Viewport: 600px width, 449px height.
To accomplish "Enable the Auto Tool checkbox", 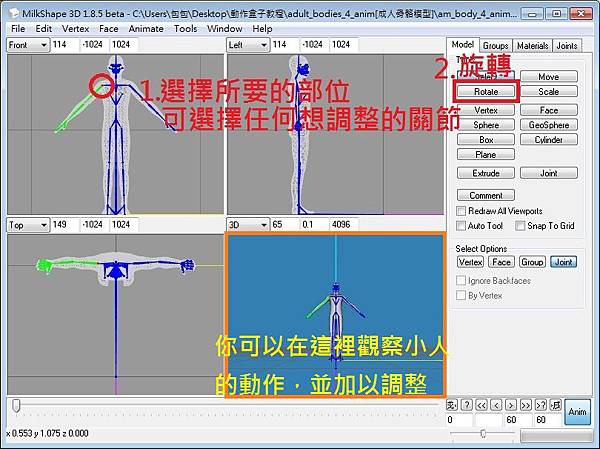I will coord(461,226).
